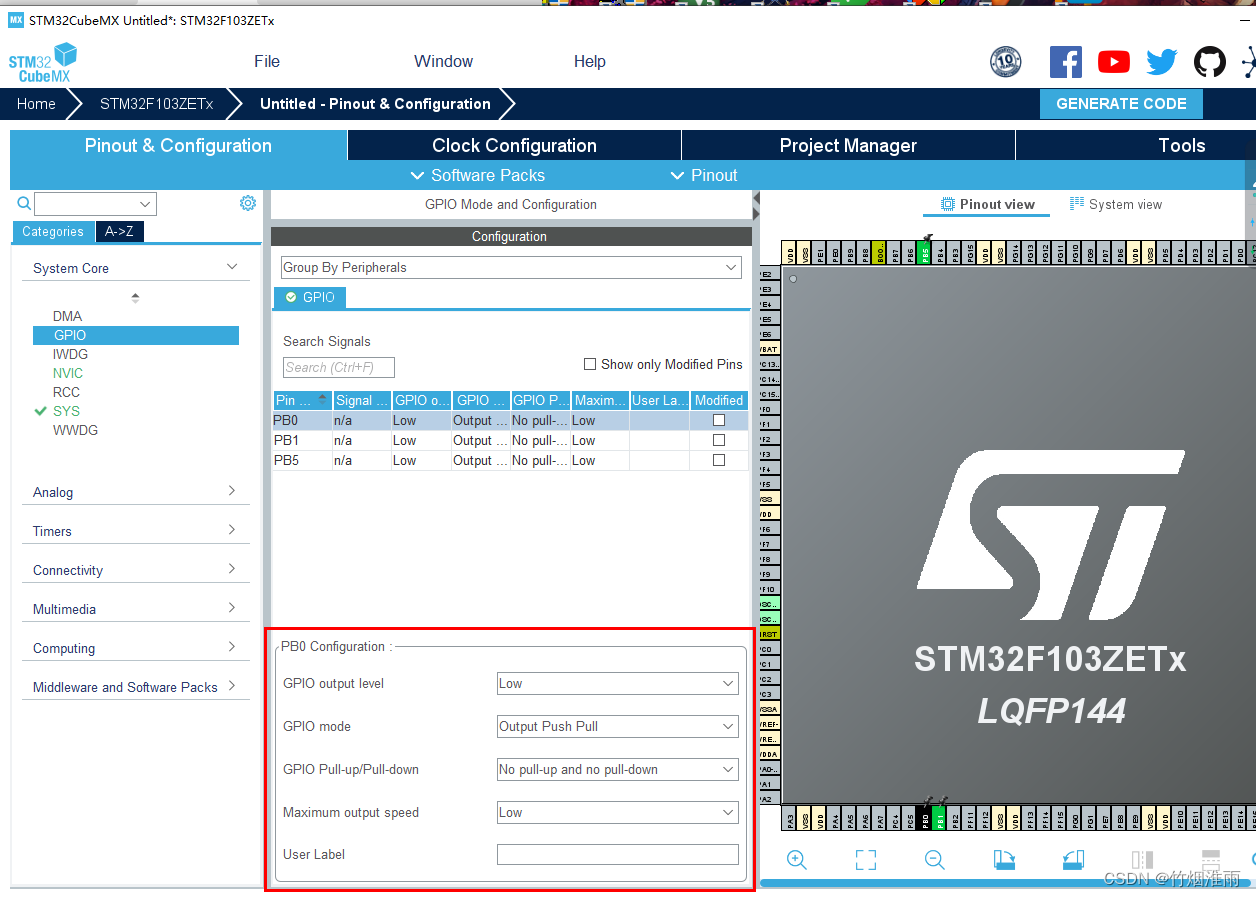Screen dimensions: 1256x897
Task: Open the Pinout dropdown menu
Action: pos(704,175)
